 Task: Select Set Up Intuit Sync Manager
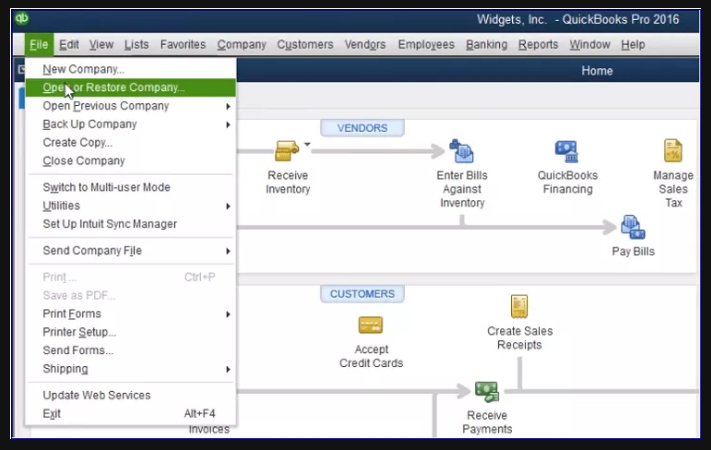pos(131,224)
